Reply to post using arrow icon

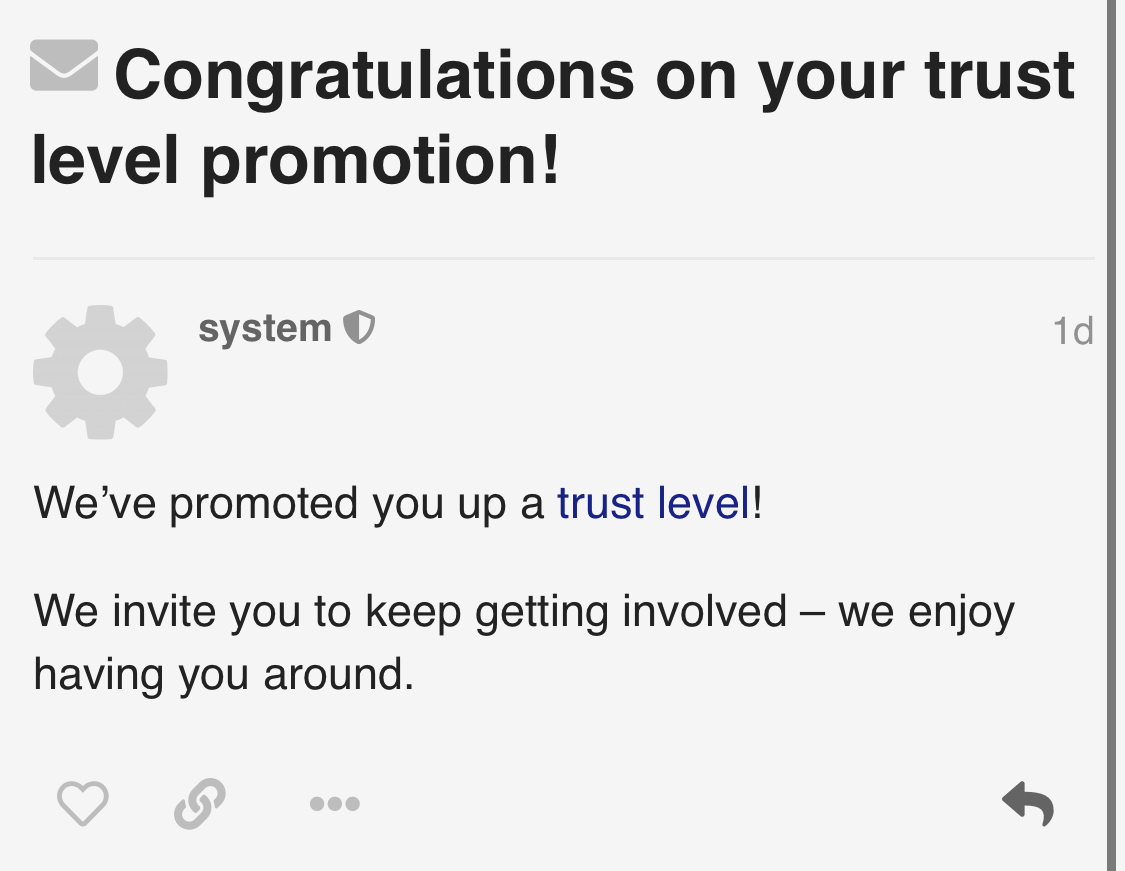point(1028,804)
